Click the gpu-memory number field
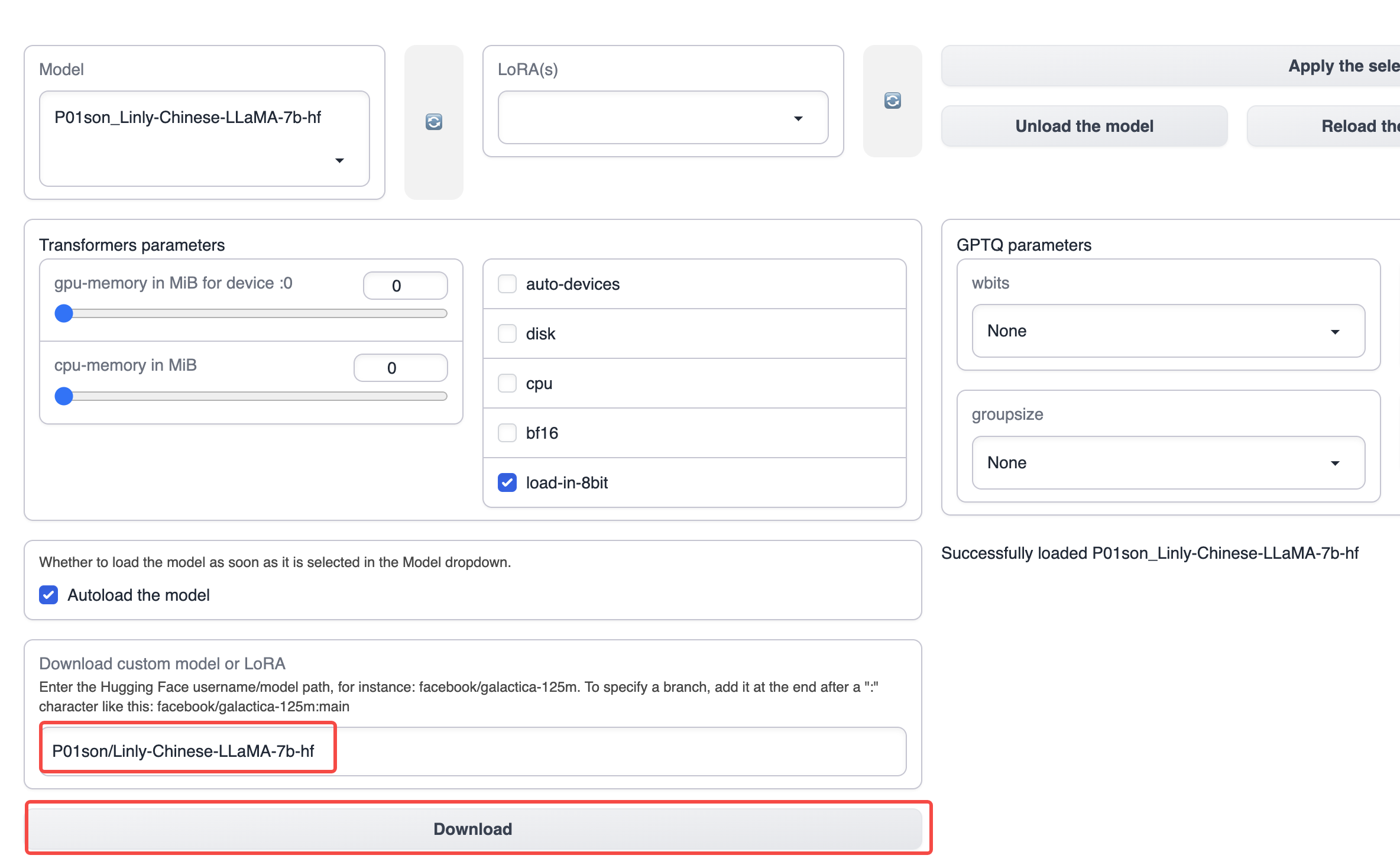The image size is (1400, 868). pyautogui.click(x=406, y=286)
